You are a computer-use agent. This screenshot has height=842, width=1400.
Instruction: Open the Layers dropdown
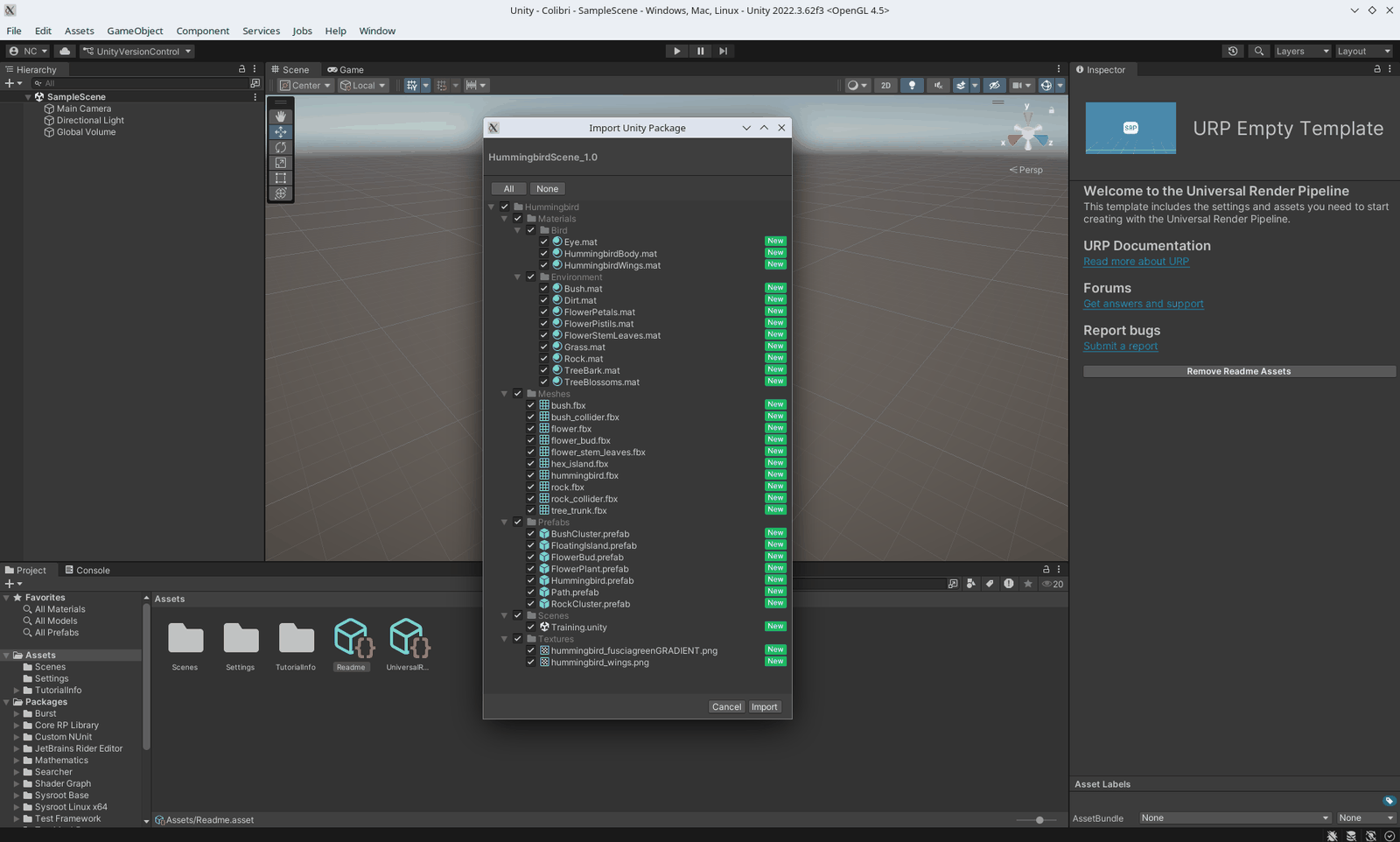pyautogui.click(x=1302, y=51)
